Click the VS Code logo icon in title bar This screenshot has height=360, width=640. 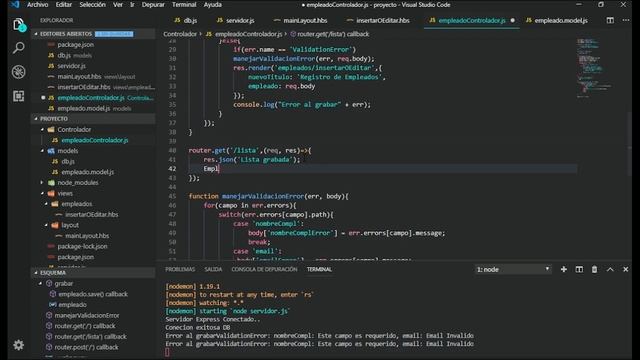coord(15,4)
